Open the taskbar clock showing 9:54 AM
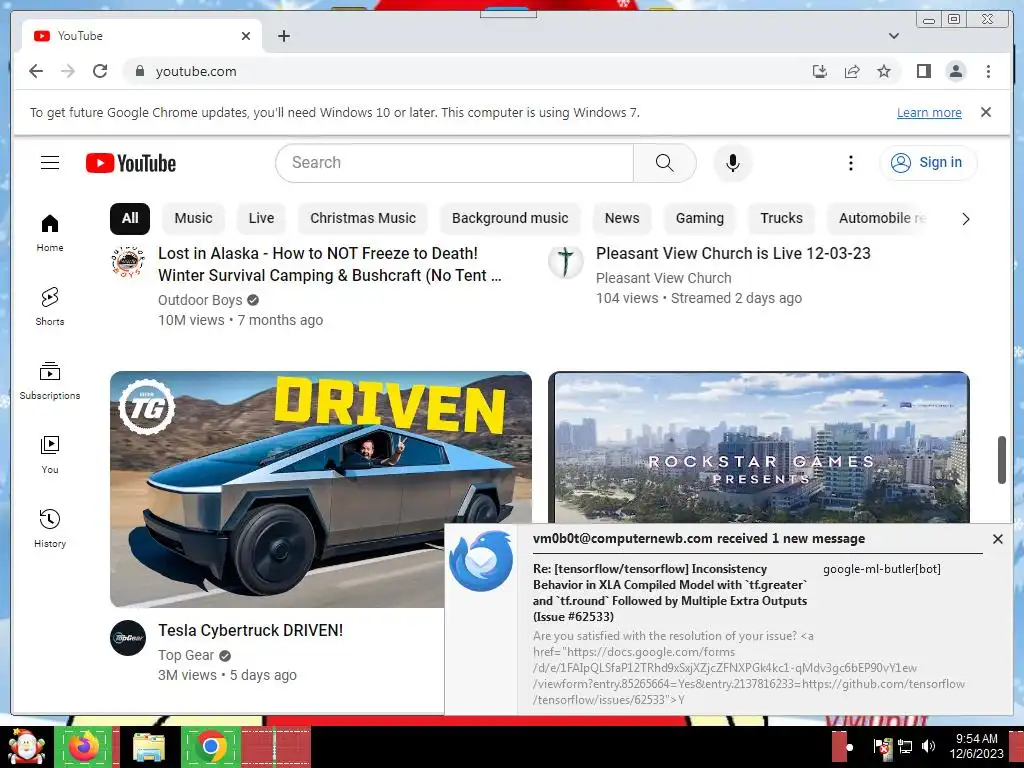Screen dimensions: 1024x768 coord(976,746)
